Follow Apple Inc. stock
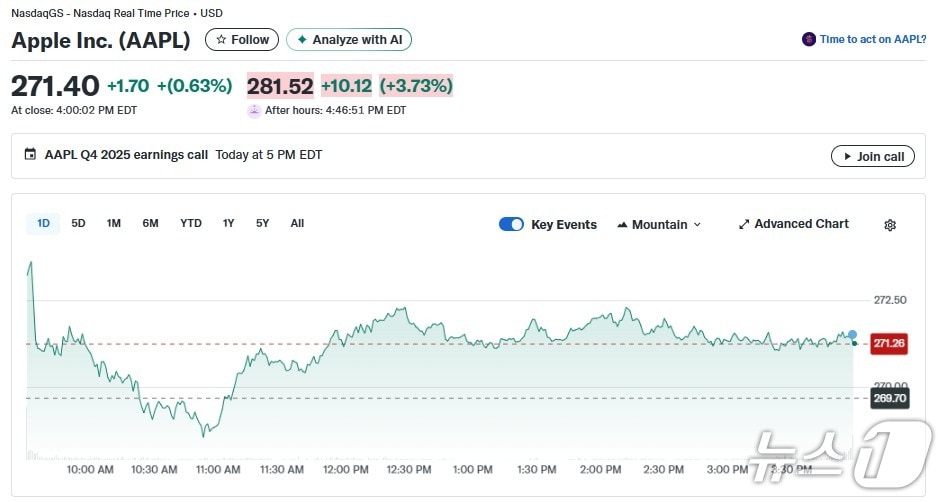 pos(242,40)
